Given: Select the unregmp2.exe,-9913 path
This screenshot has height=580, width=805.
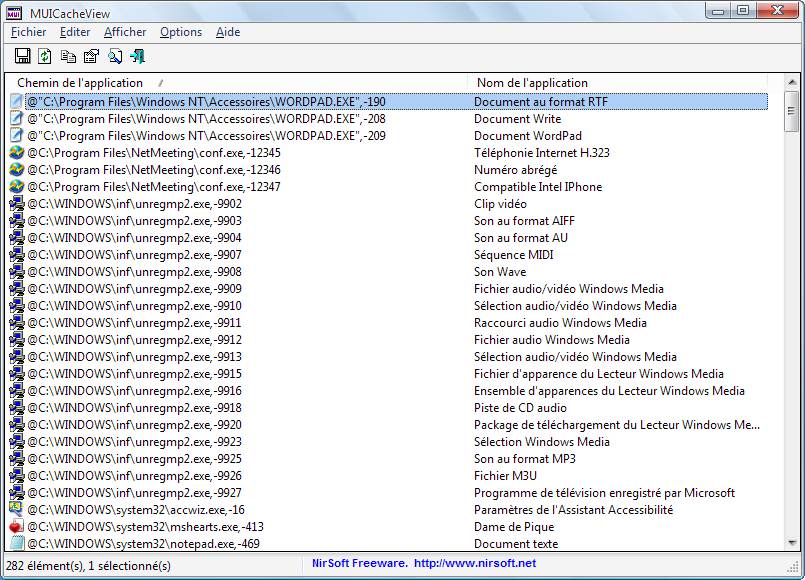Looking at the screenshot, I should (x=135, y=357).
